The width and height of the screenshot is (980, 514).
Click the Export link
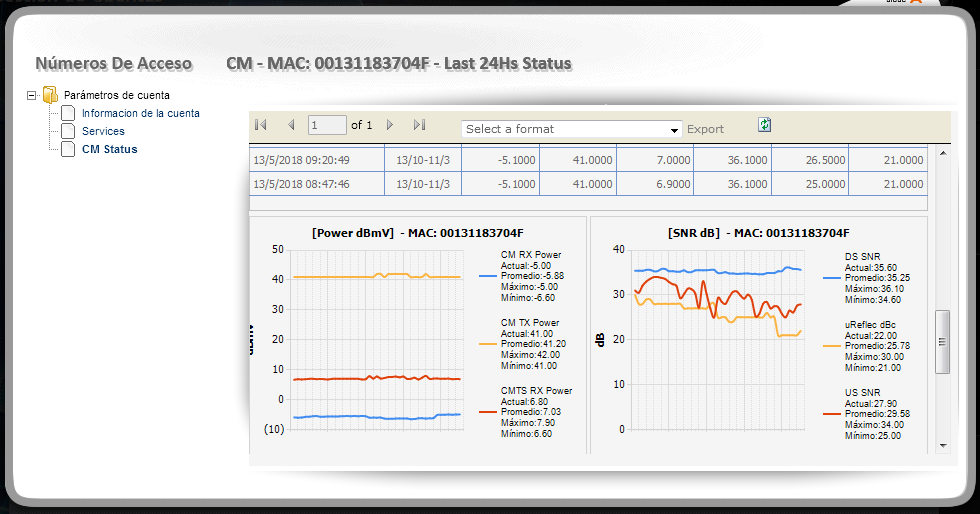pos(705,129)
